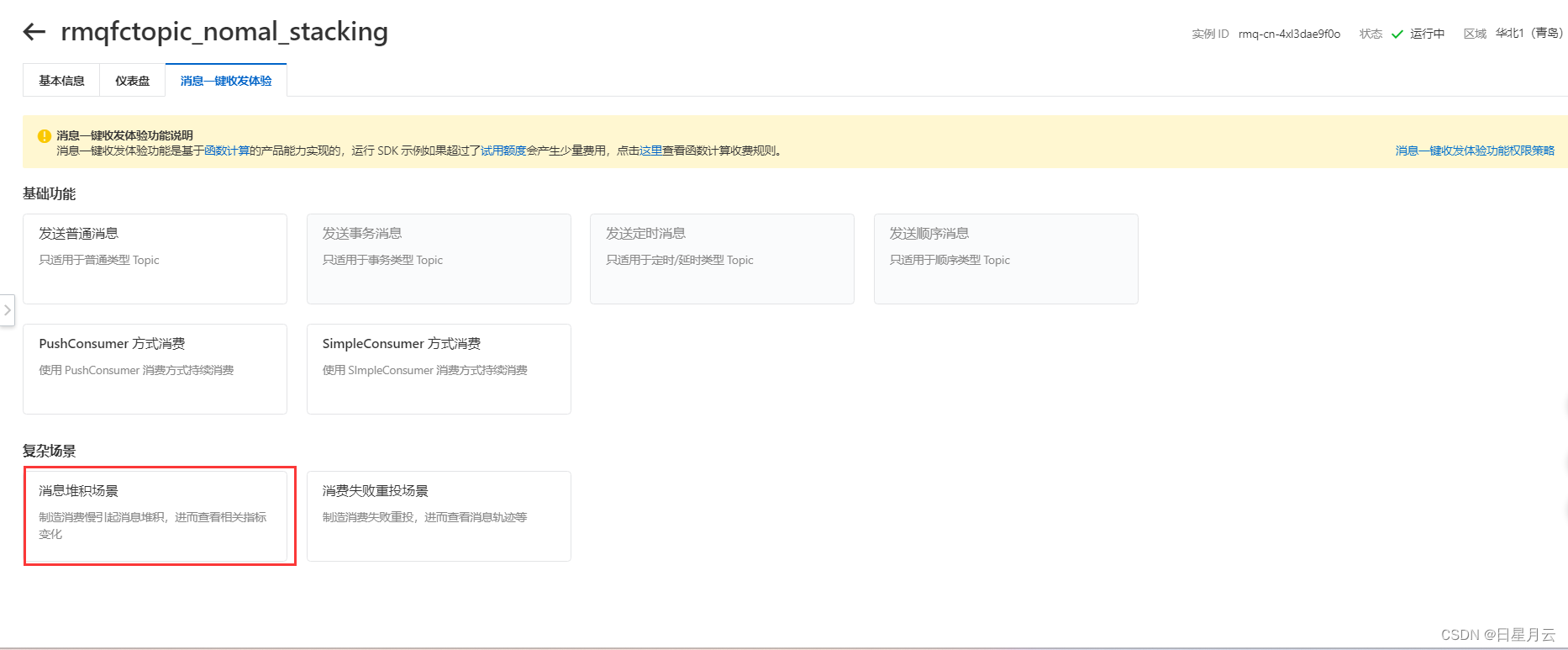
Task: Click the page title rmqfctopic_nomal_stacking
Action: pos(224,32)
